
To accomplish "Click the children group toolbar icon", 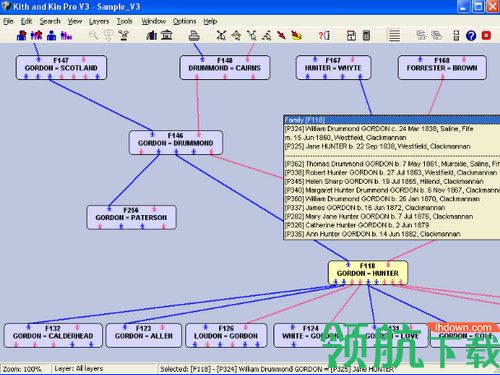I will (66, 35).
